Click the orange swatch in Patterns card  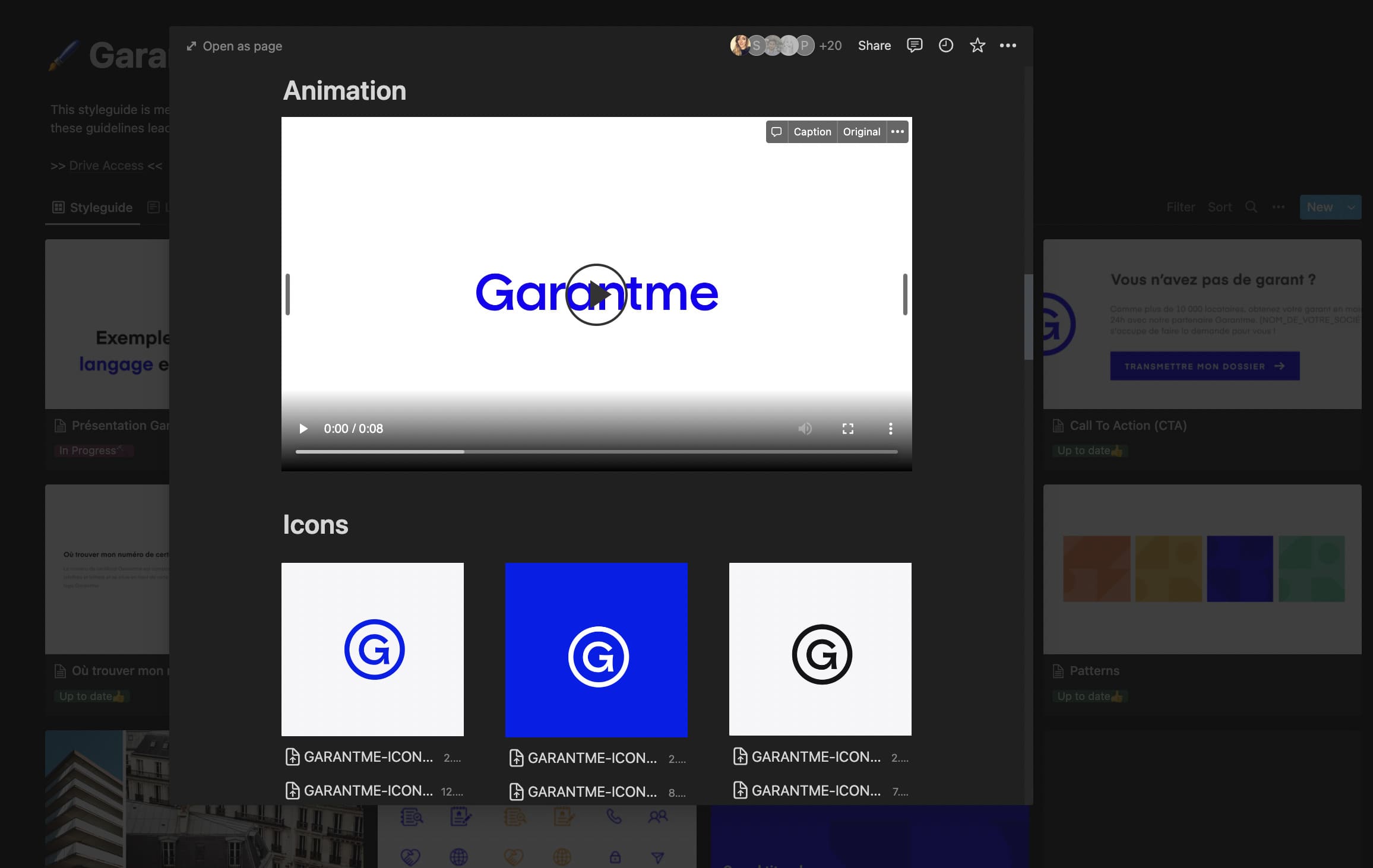coord(1097,569)
